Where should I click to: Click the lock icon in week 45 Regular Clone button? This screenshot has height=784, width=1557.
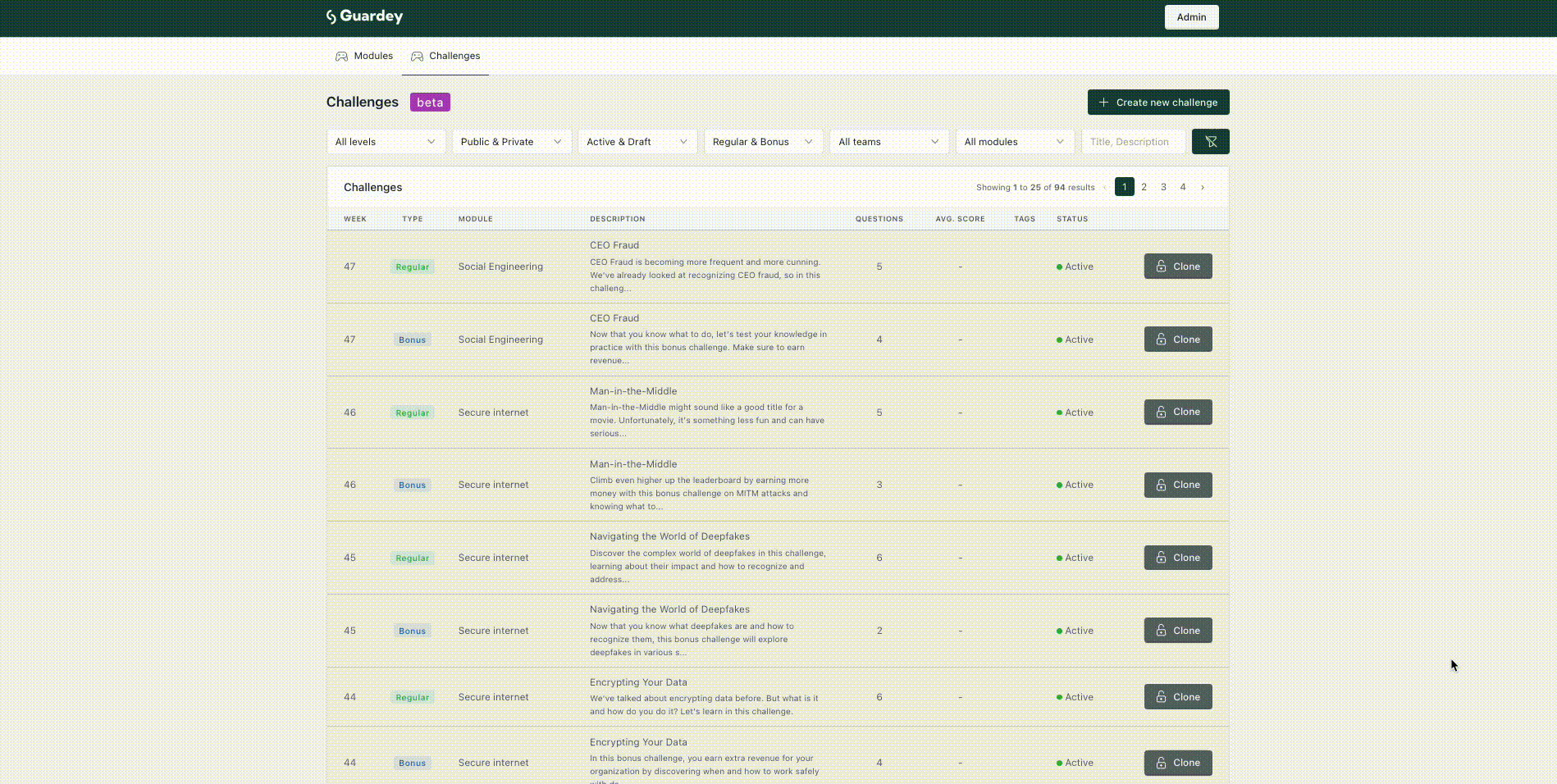1161,558
